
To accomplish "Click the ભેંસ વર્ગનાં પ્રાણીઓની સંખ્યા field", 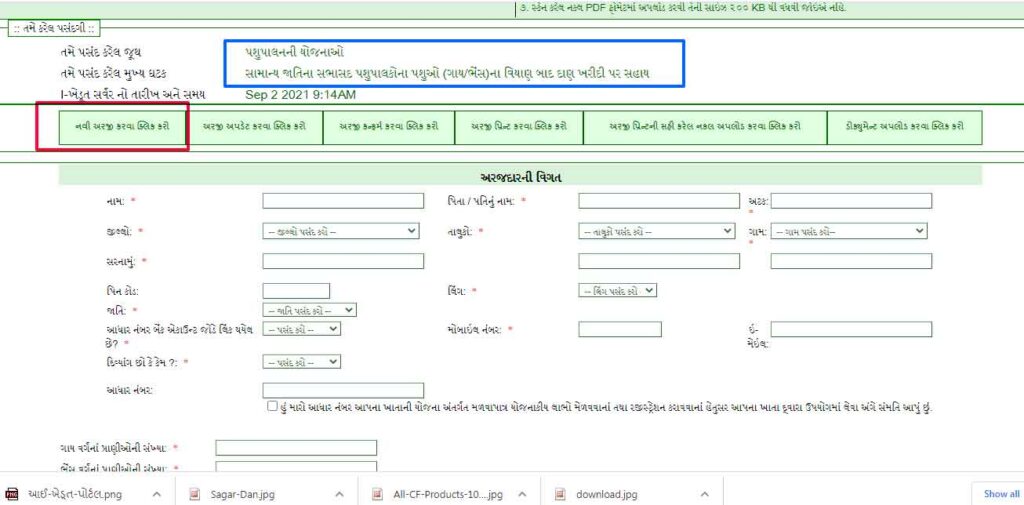I will (x=296, y=466).
